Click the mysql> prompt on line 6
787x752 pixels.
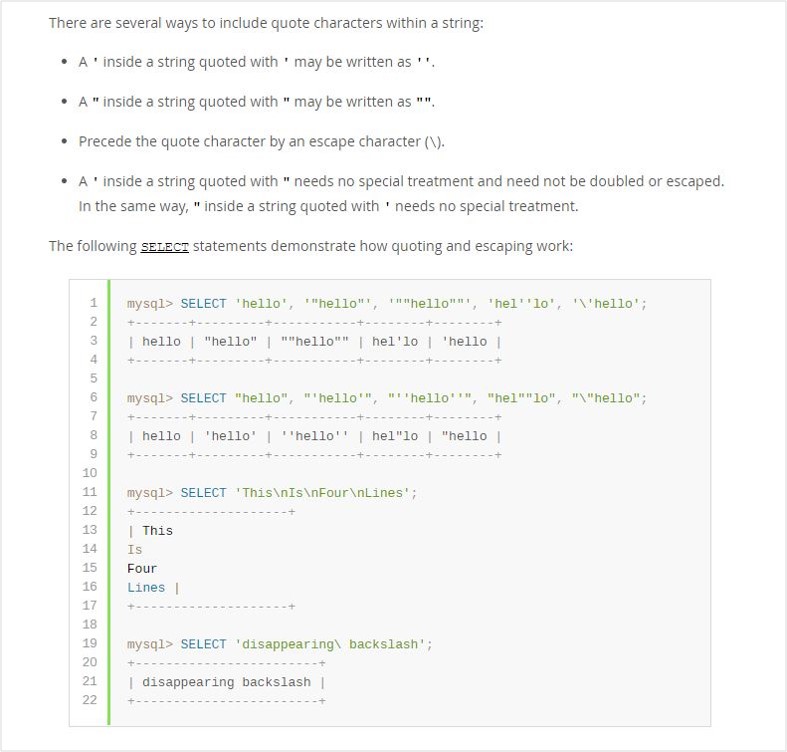[x=150, y=398]
